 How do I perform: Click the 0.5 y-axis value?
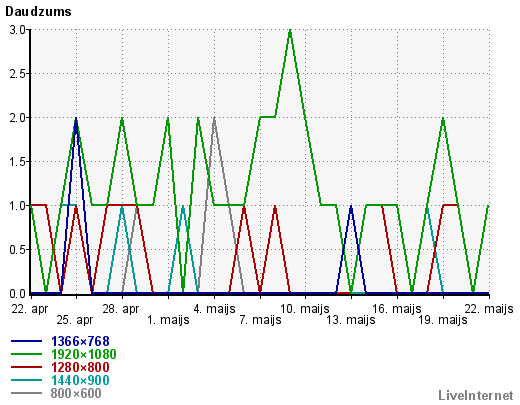click(18, 250)
